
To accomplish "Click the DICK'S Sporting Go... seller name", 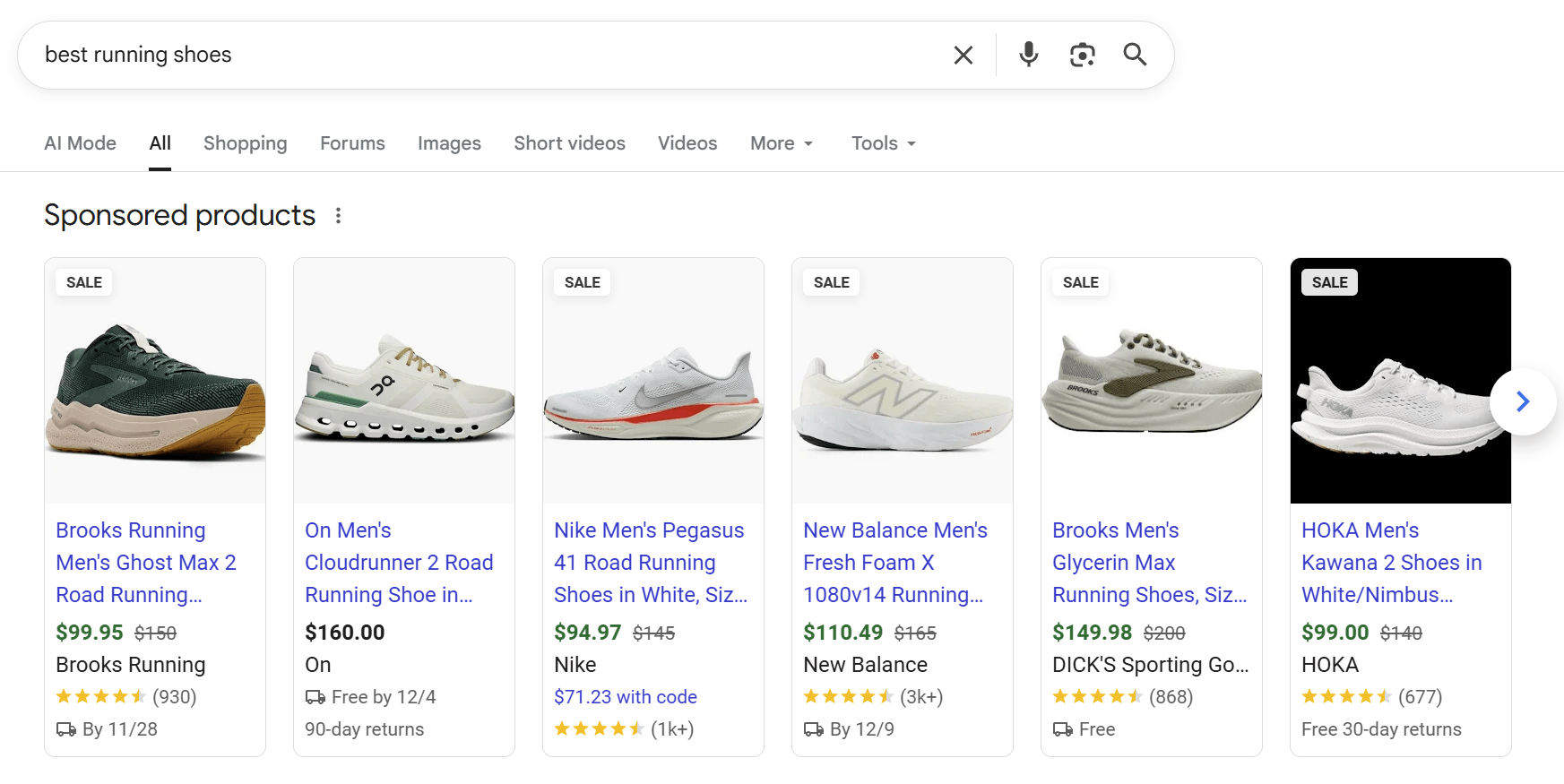I will click(1151, 665).
